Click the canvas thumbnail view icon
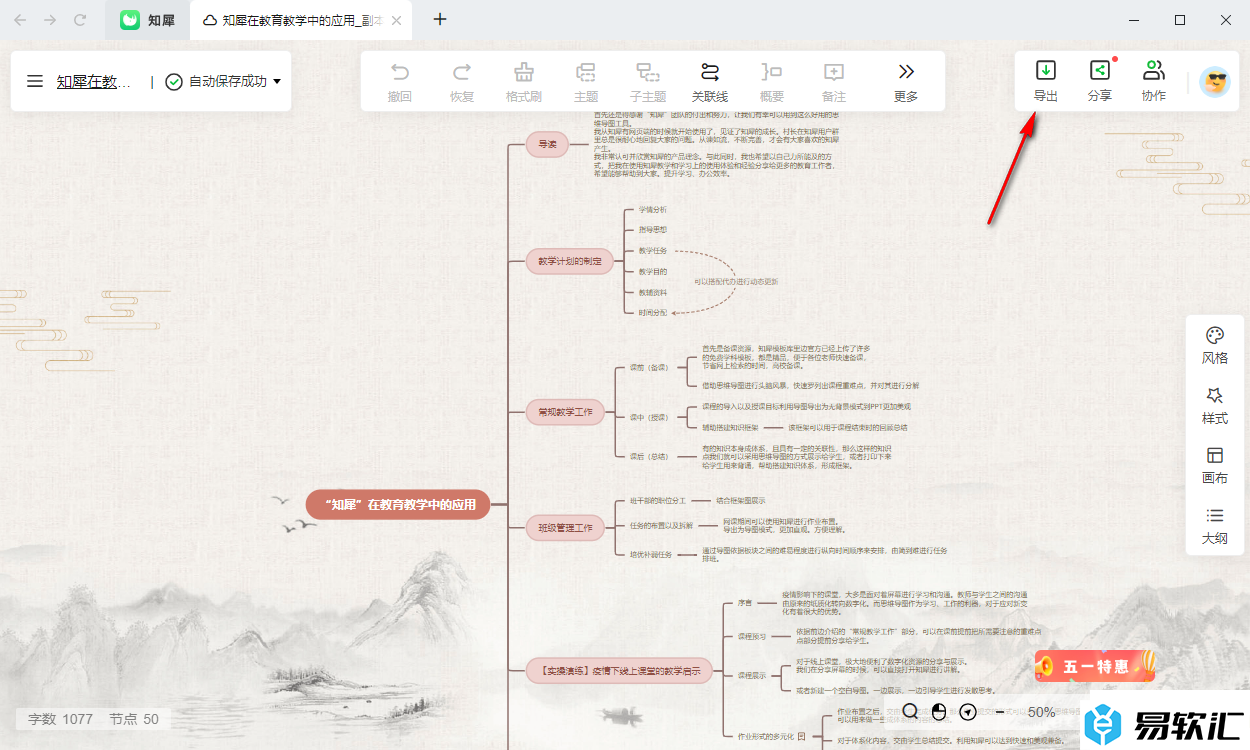 point(939,712)
